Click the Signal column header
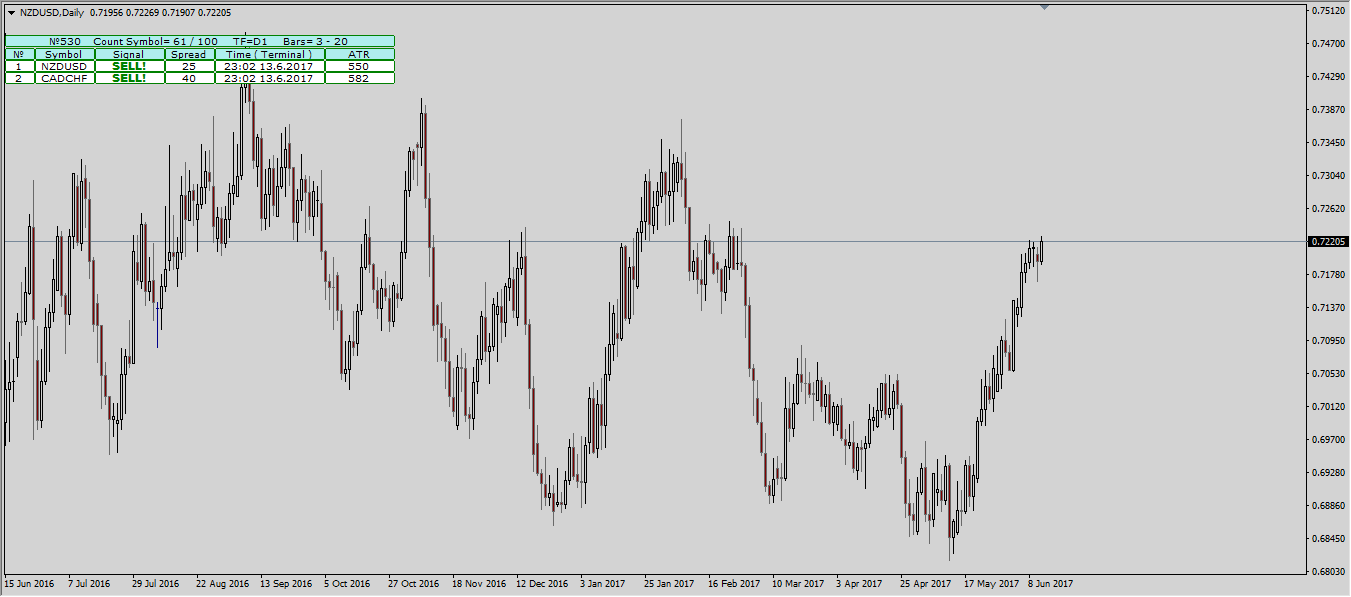This screenshot has height=597, width=1351. tap(129, 54)
